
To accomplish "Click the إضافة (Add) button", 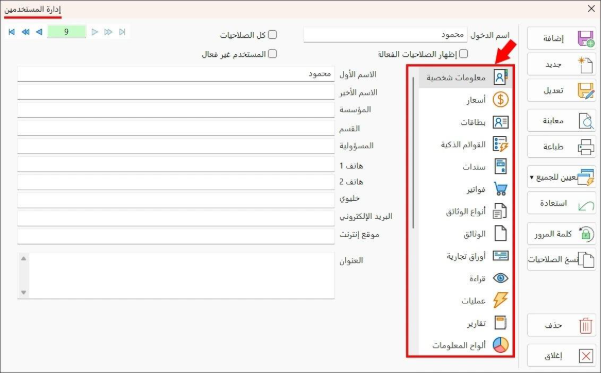I will point(561,38).
